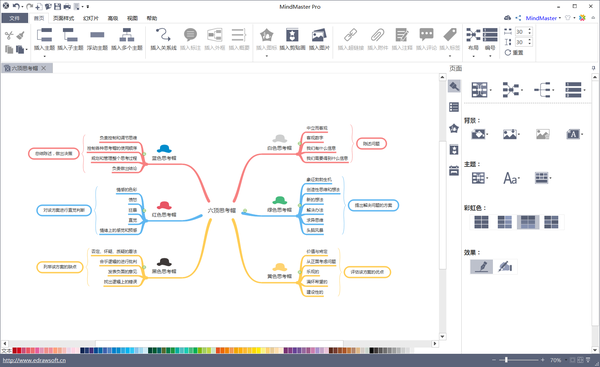Click the Insert Clipart icon
Viewport: 600px width, 367px height.
click(292, 35)
